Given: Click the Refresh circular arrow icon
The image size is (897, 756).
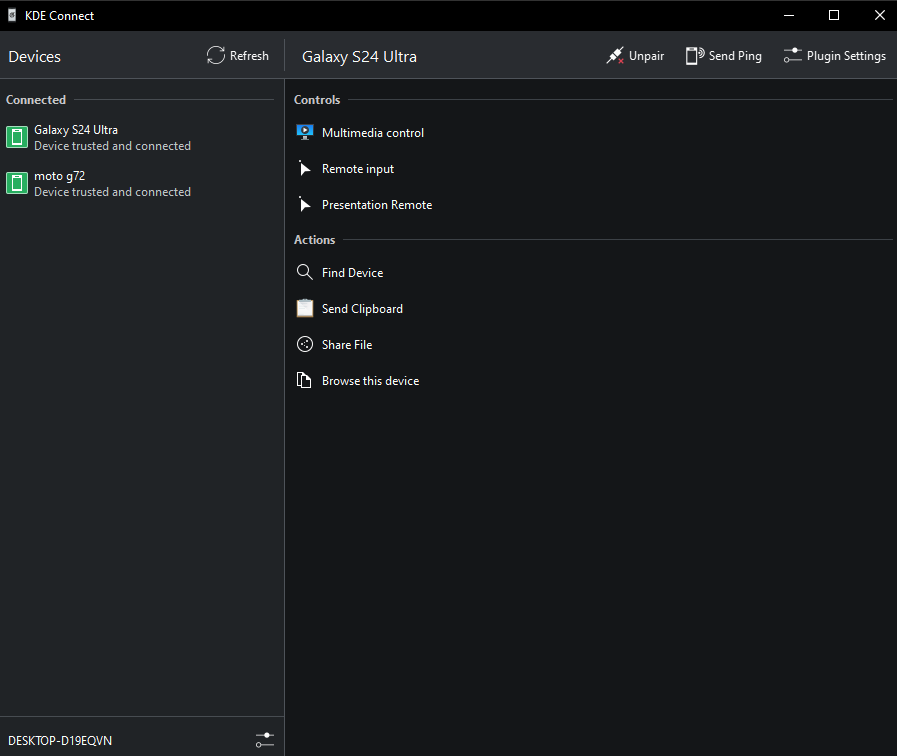Looking at the screenshot, I should (216, 55).
